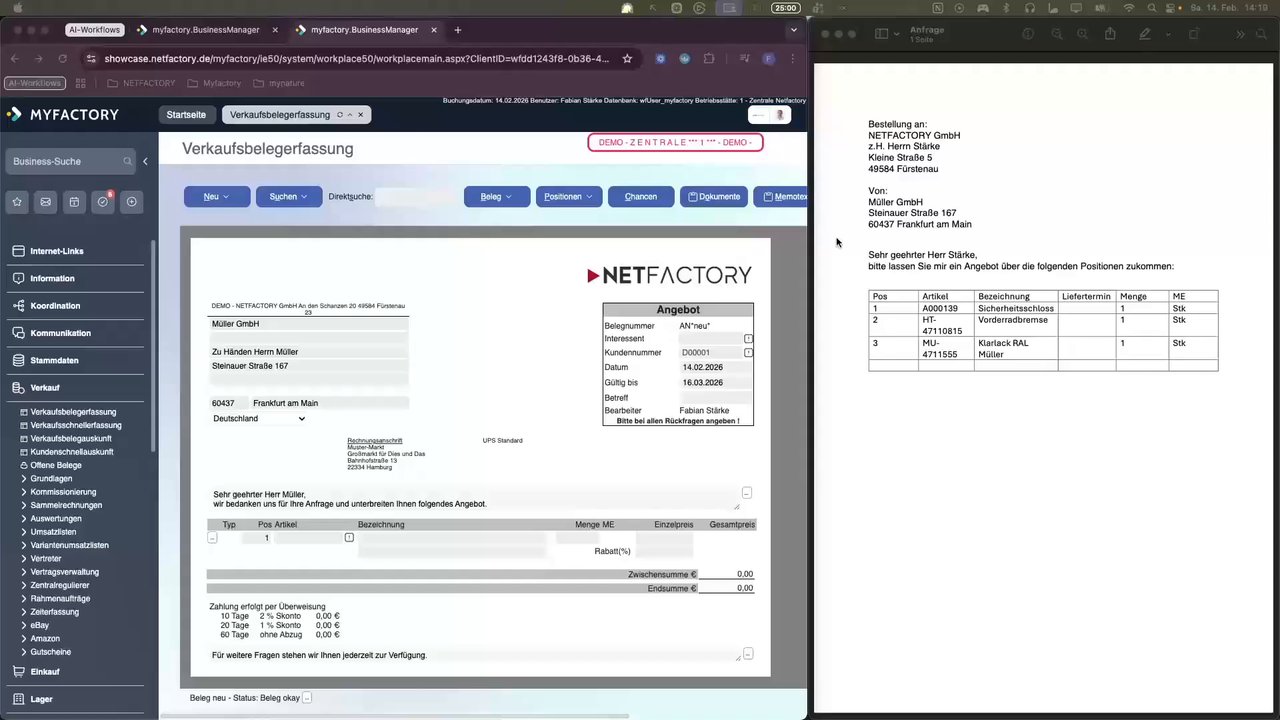Click the MYFACTORY logo

click(62, 114)
